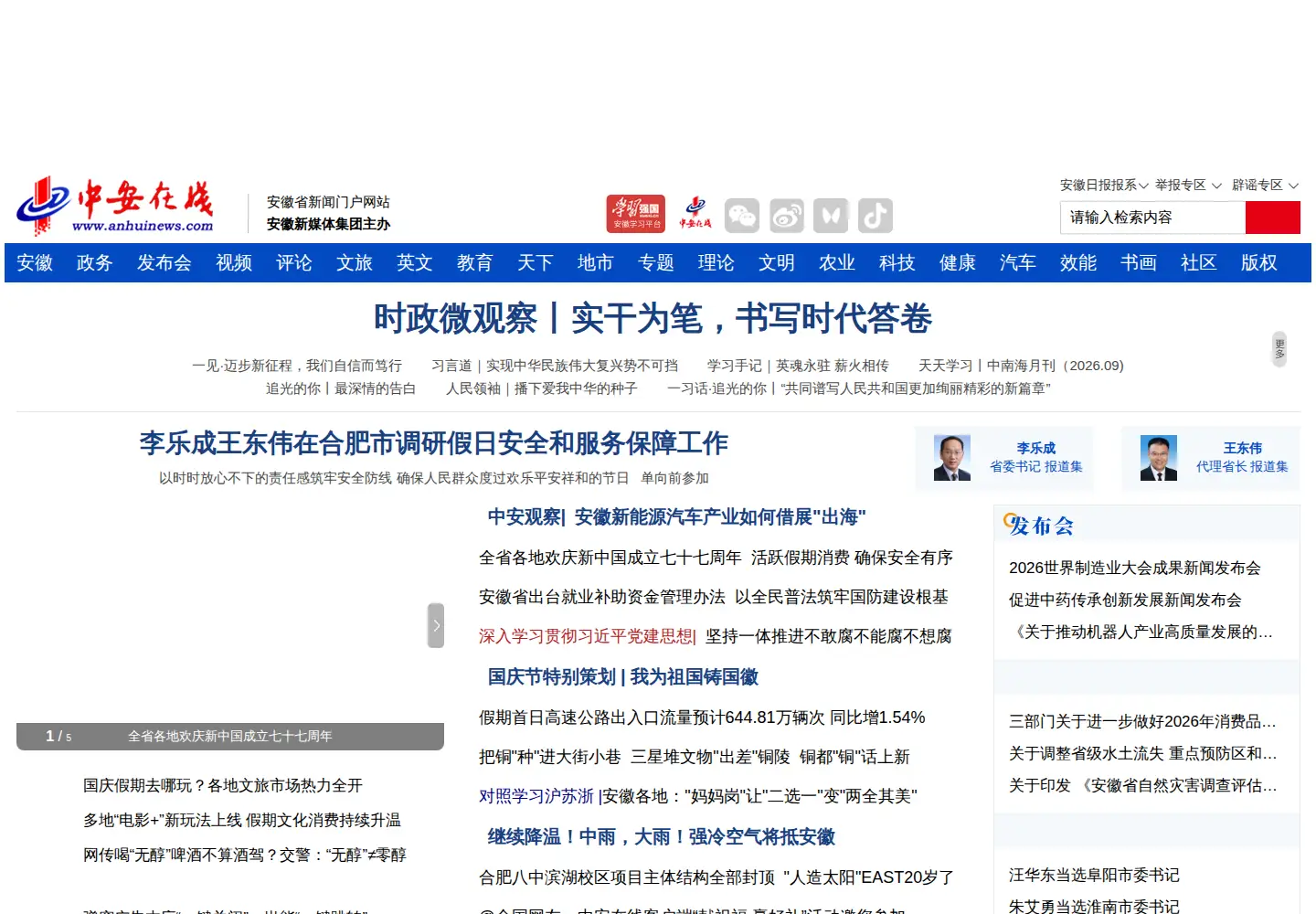Open the WeChat icon in header
The image size is (1316, 914).
[x=741, y=216]
